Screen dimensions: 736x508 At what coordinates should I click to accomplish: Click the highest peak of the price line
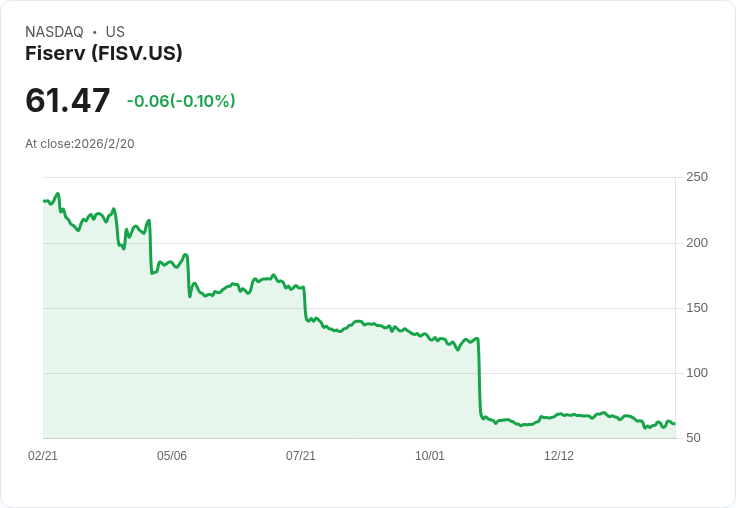tap(58, 194)
